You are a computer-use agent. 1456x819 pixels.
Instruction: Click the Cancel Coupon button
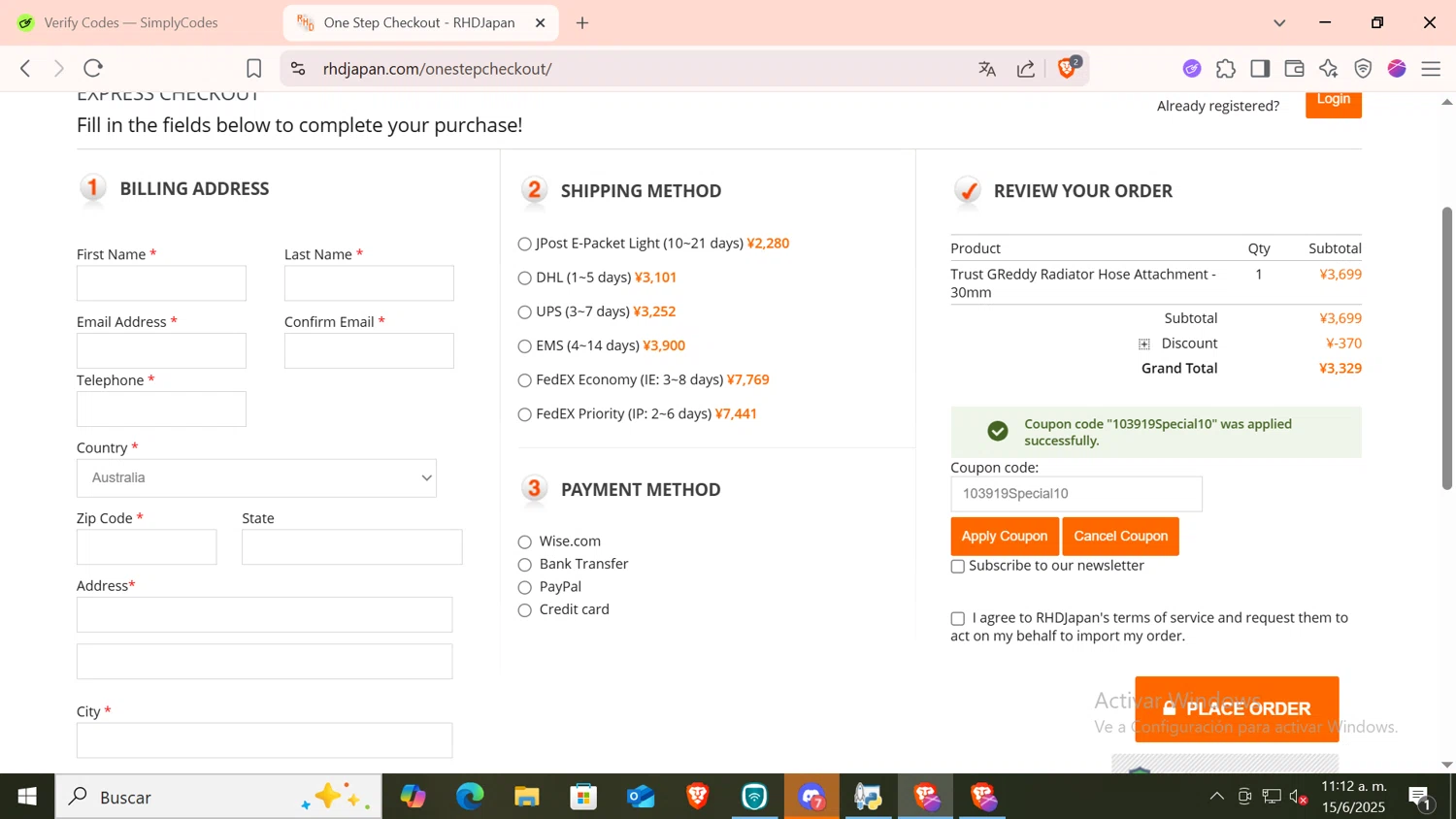pyautogui.click(x=1121, y=537)
